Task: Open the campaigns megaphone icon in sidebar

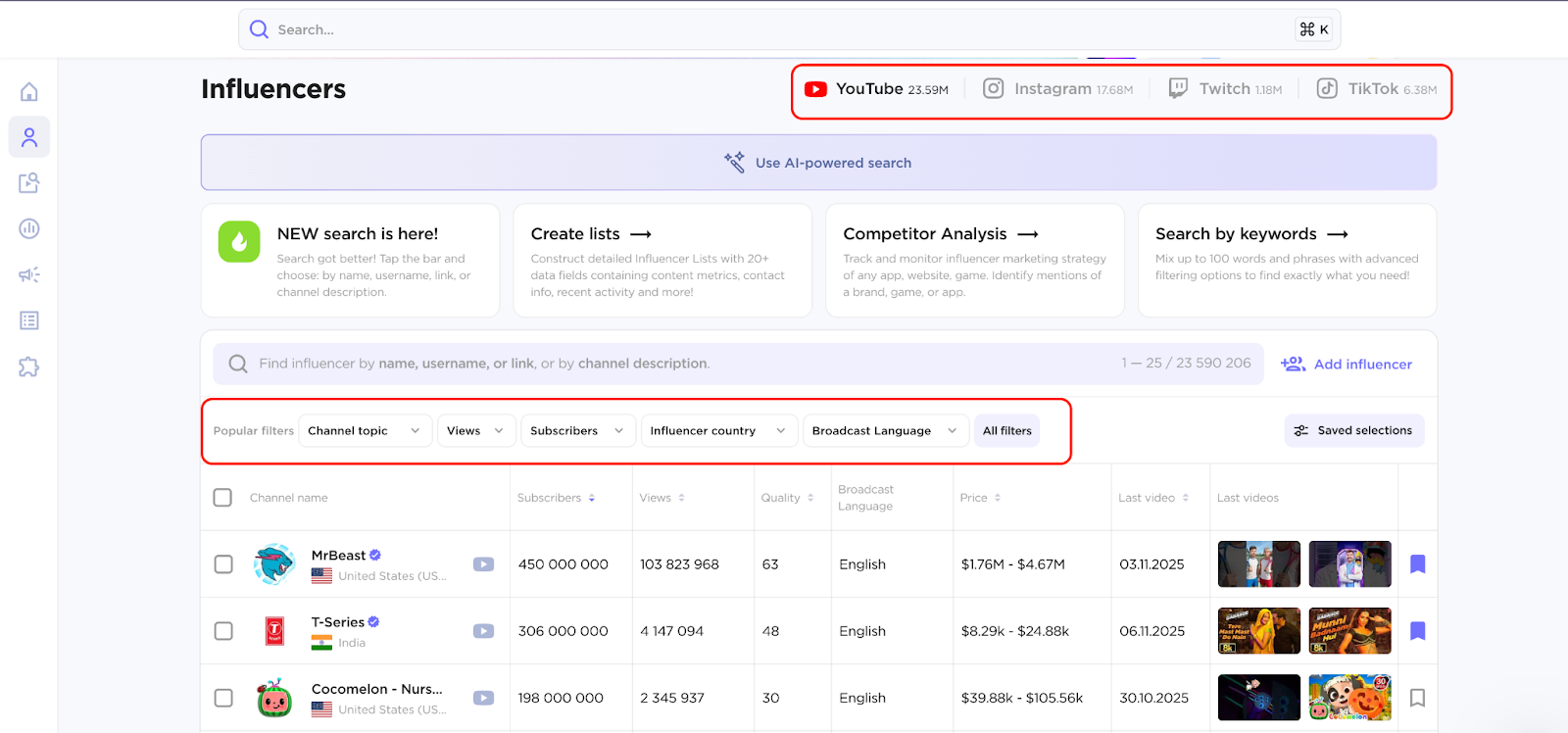Action: click(29, 274)
